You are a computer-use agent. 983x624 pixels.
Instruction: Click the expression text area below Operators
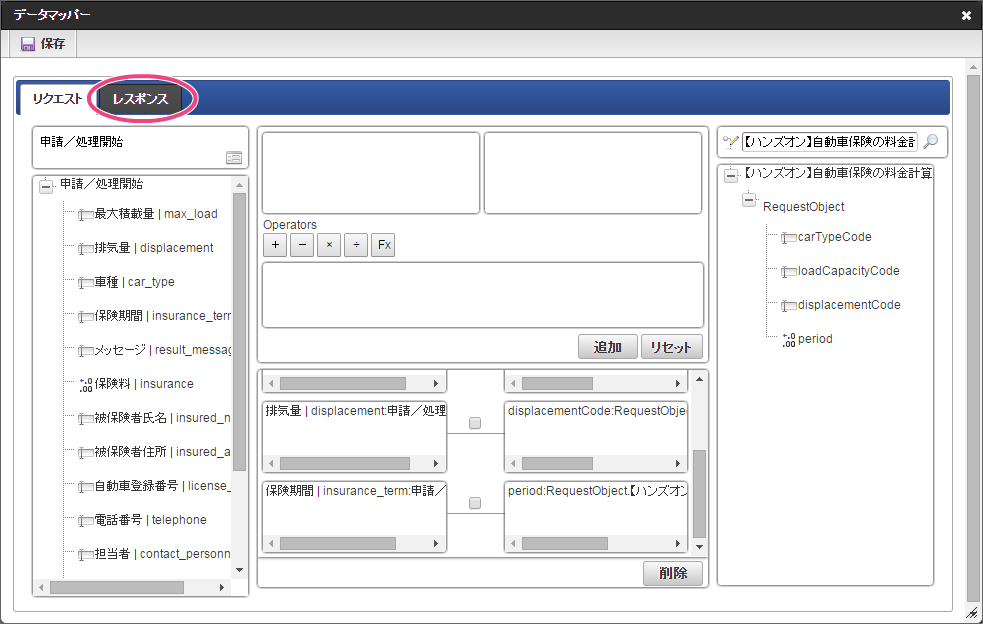pyautogui.click(x=483, y=295)
